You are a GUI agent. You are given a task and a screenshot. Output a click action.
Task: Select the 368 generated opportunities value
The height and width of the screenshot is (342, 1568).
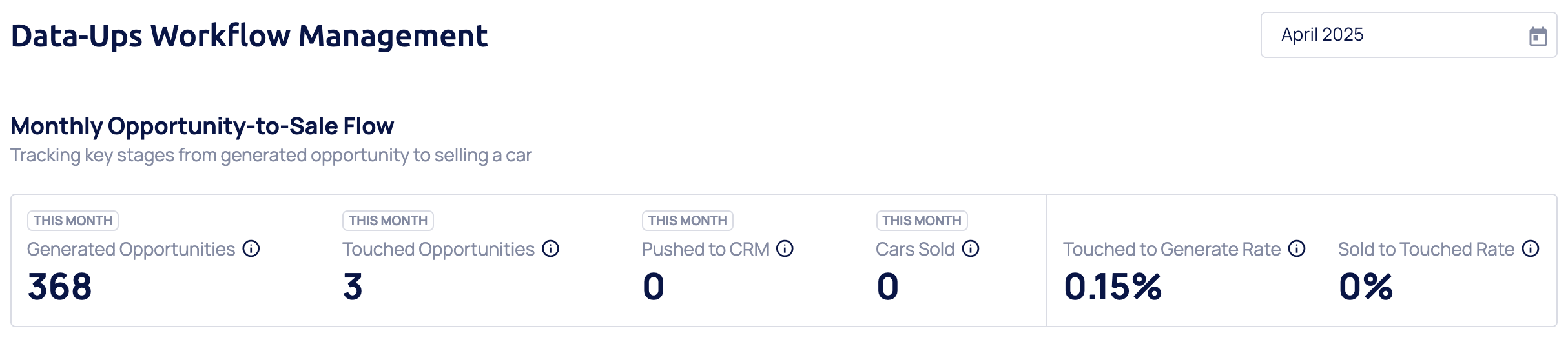click(x=60, y=287)
